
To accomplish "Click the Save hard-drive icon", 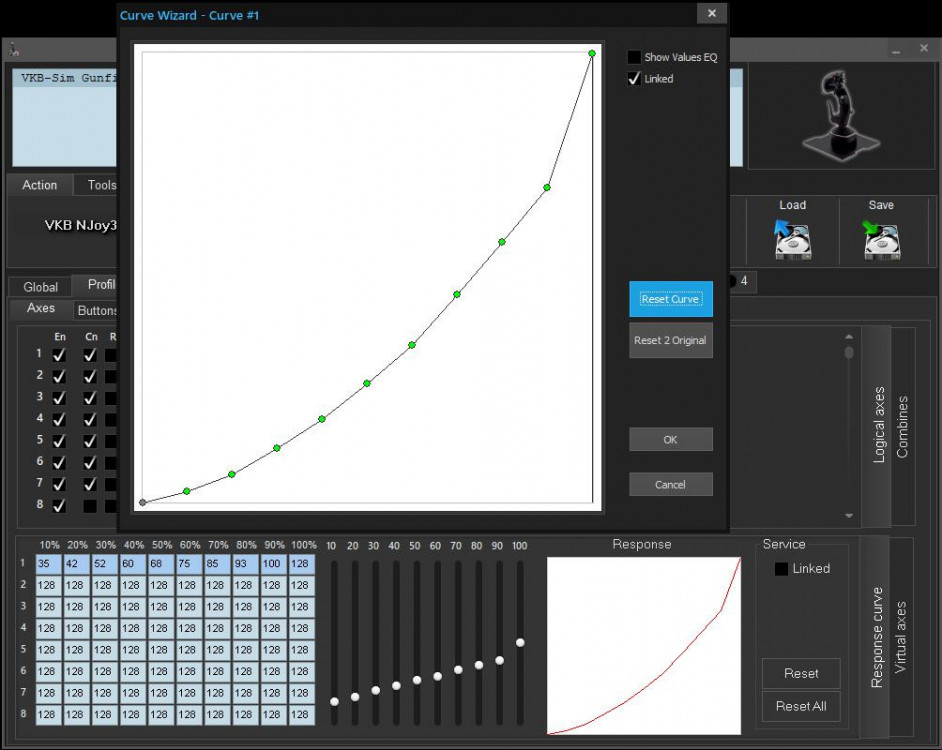I will pos(881,239).
